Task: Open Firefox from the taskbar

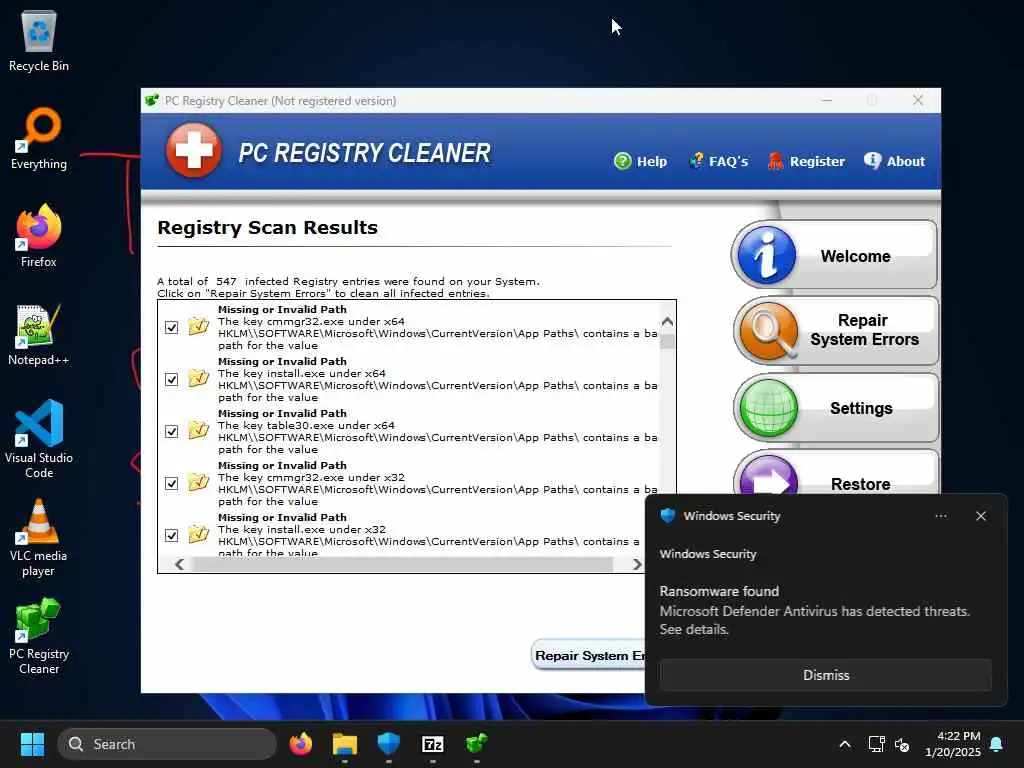Action: (301, 744)
